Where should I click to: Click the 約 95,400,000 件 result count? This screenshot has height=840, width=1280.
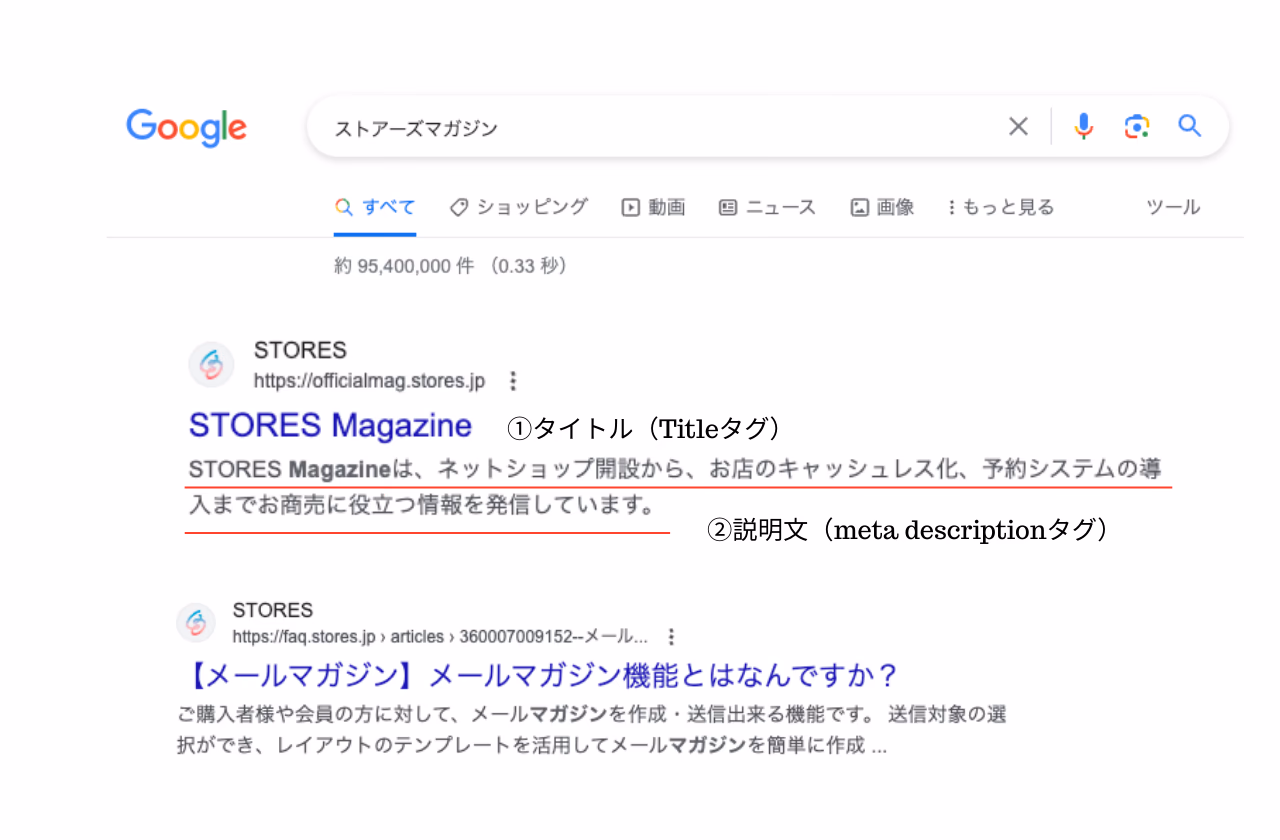[450, 266]
